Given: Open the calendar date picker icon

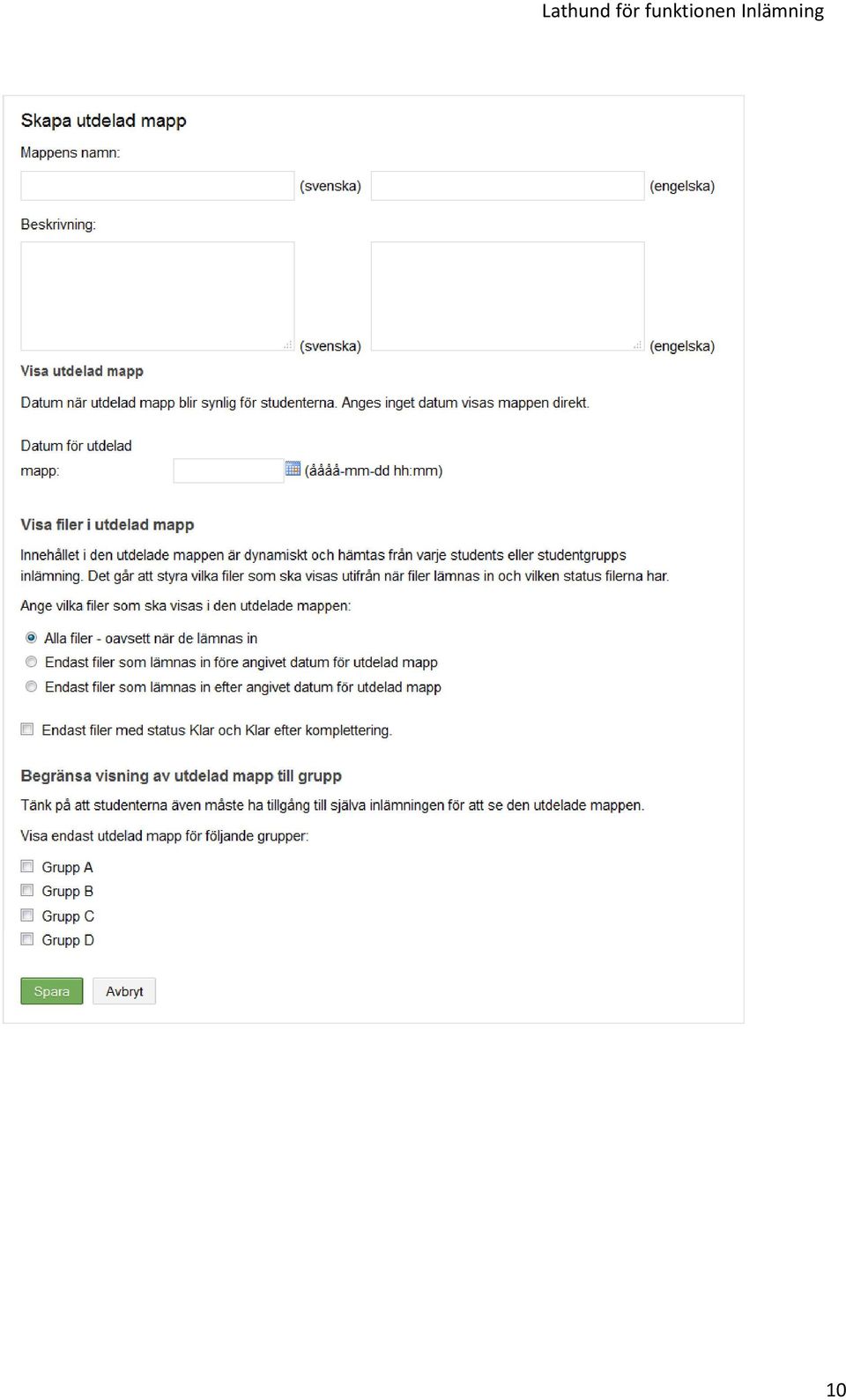Looking at the screenshot, I should (x=293, y=469).
